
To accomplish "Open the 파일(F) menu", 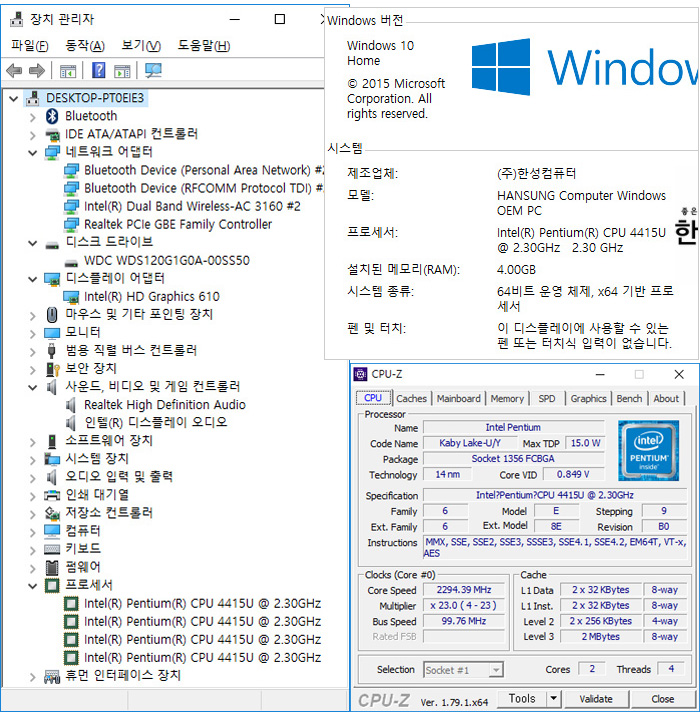I will click(x=30, y=45).
